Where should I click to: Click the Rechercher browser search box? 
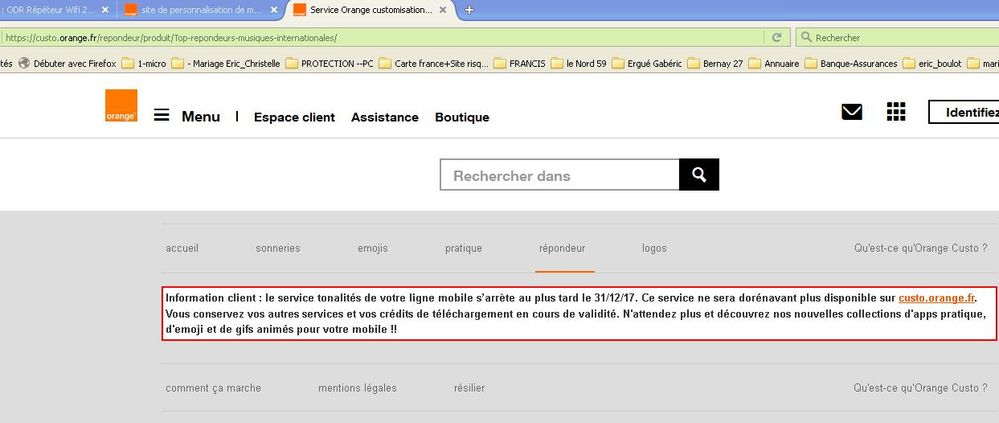898,38
